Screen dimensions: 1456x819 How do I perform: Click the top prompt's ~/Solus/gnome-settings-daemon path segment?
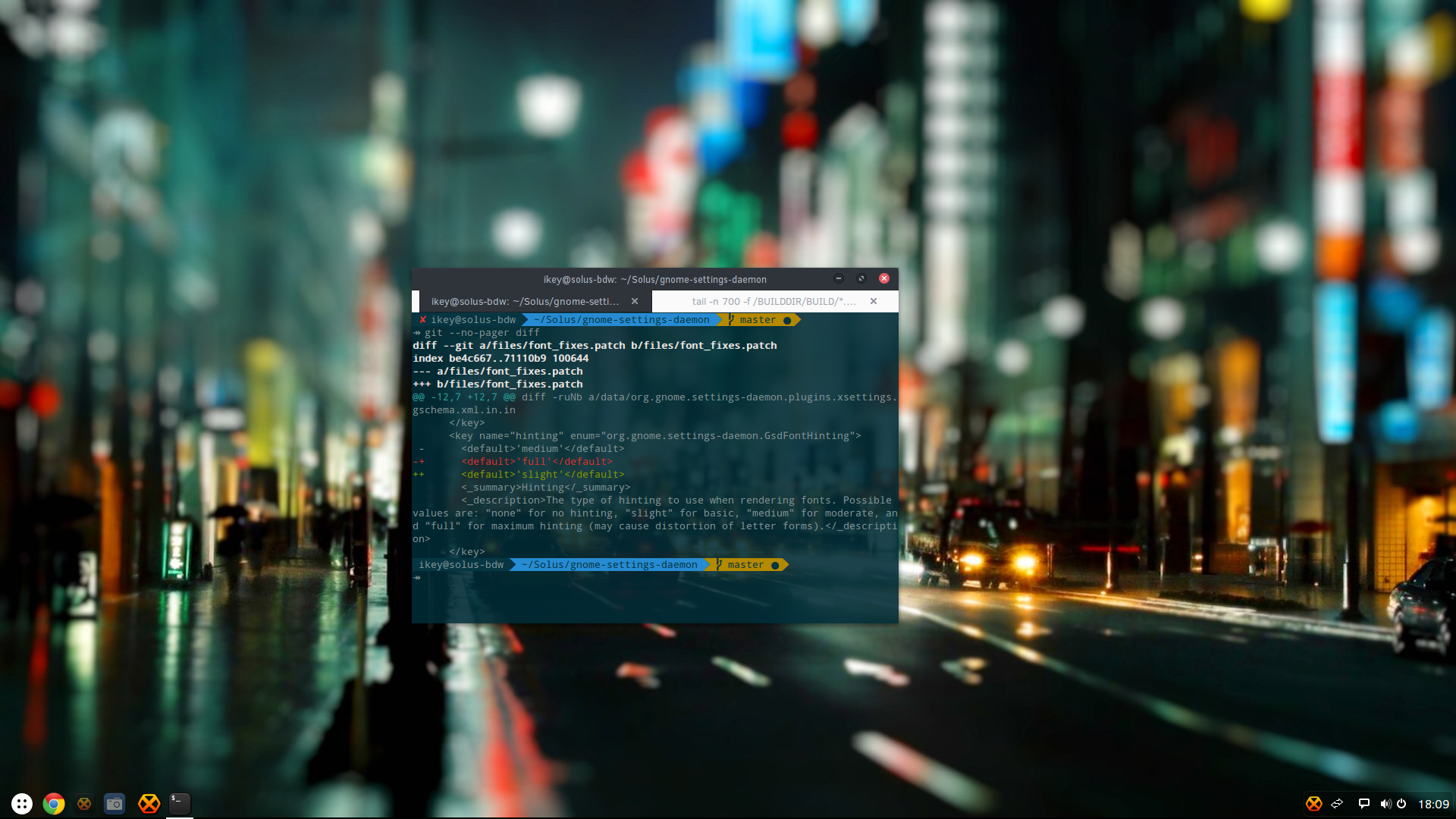[622, 320]
